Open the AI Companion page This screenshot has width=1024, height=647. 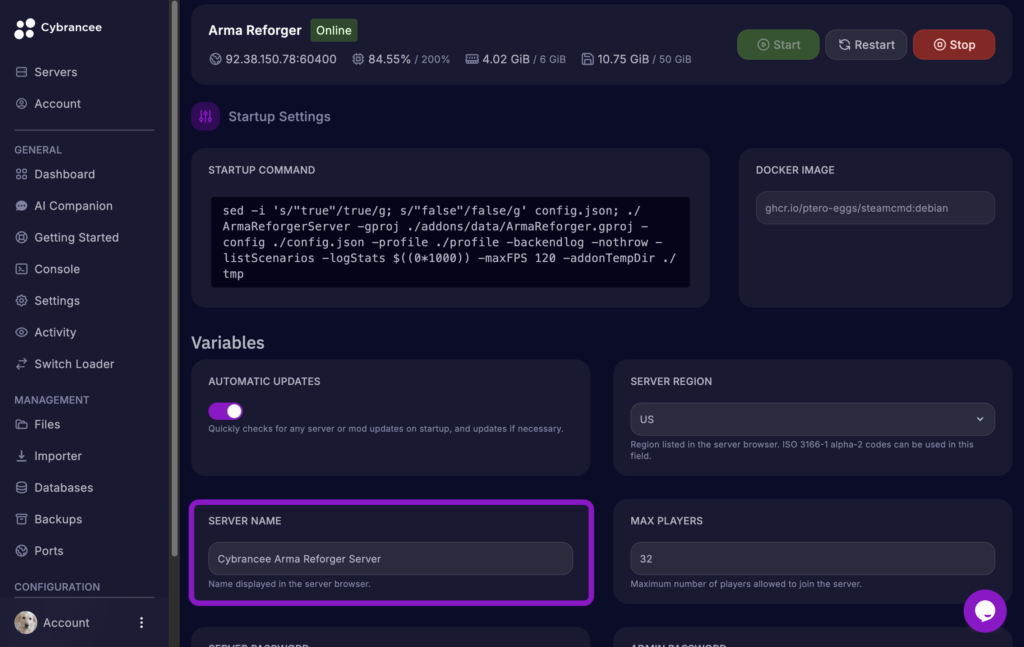coord(73,206)
